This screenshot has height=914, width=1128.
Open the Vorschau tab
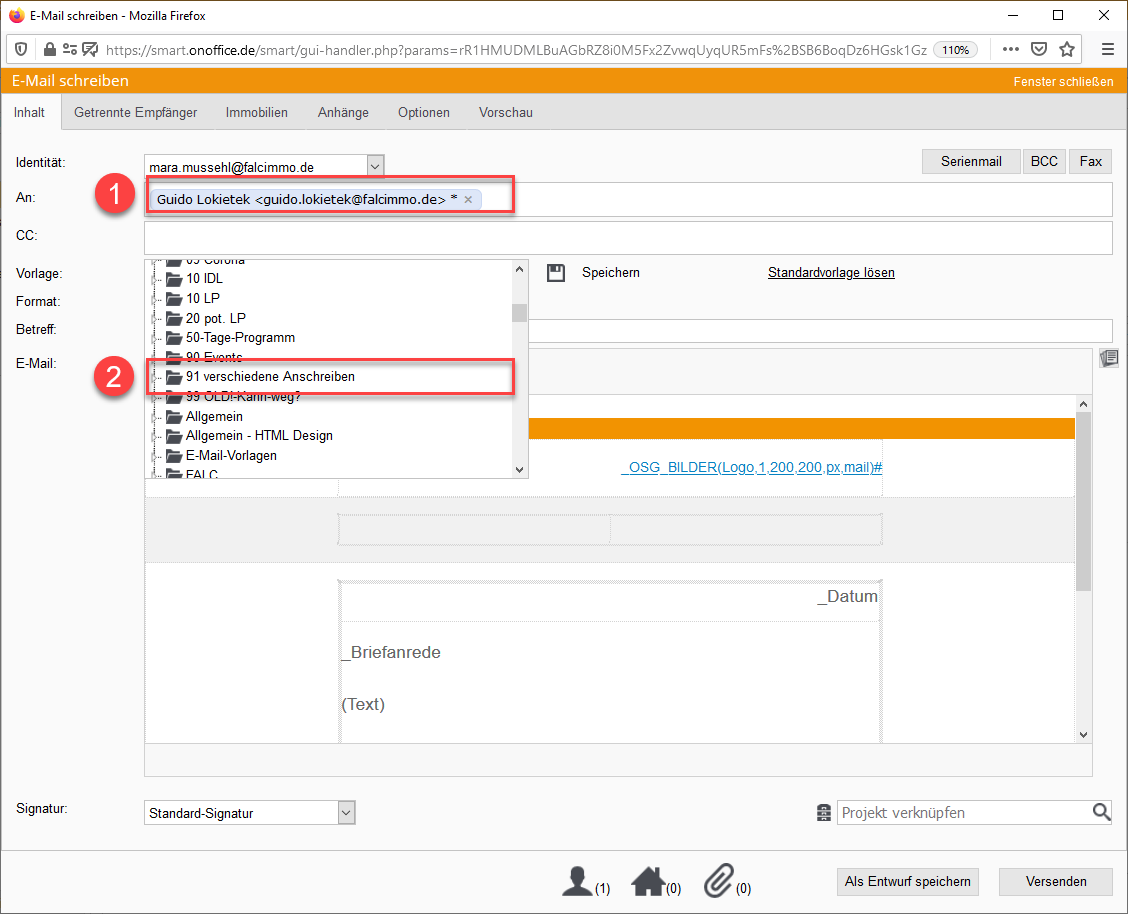(x=505, y=113)
